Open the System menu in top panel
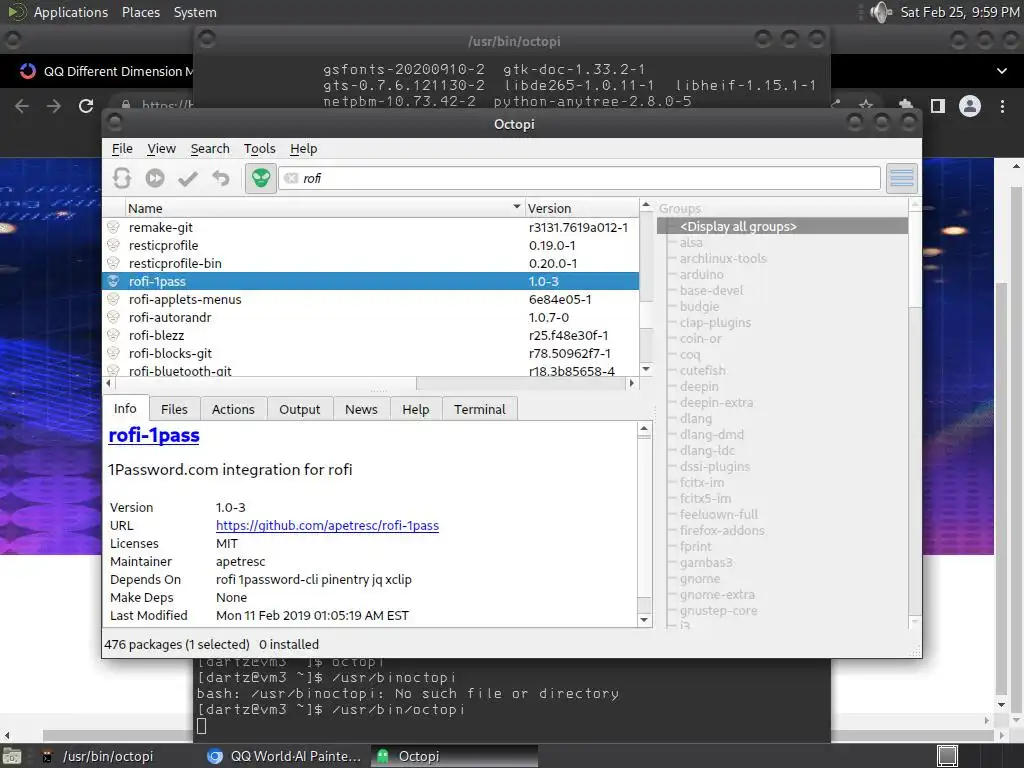 pos(195,12)
